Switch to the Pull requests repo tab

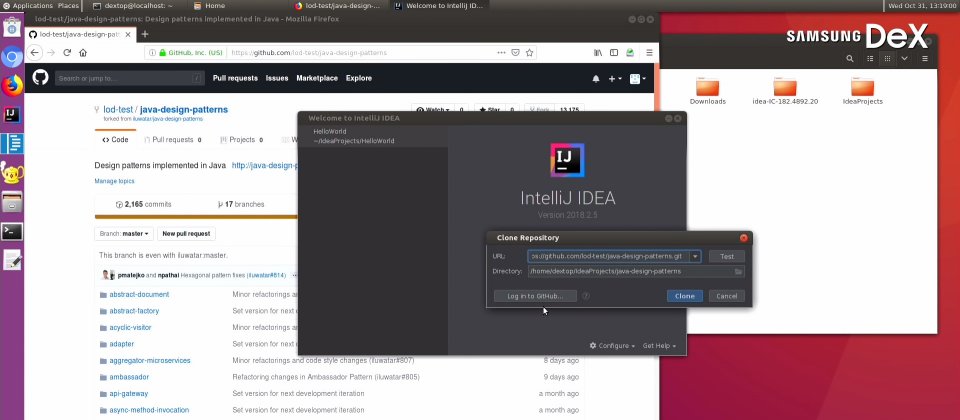pyautogui.click(x=173, y=140)
